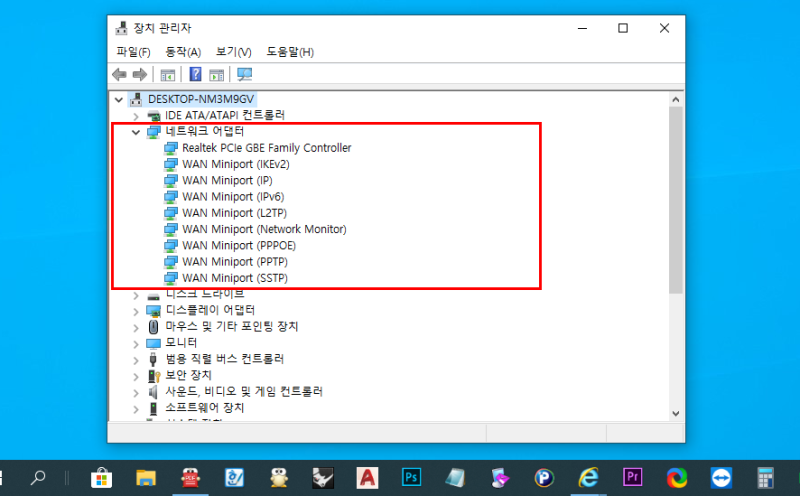Image resolution: width=800 pixels, height=496 pixels.
Task: Click the scan for hardware changes monitor icon
Action: click(x=244, y=75)
